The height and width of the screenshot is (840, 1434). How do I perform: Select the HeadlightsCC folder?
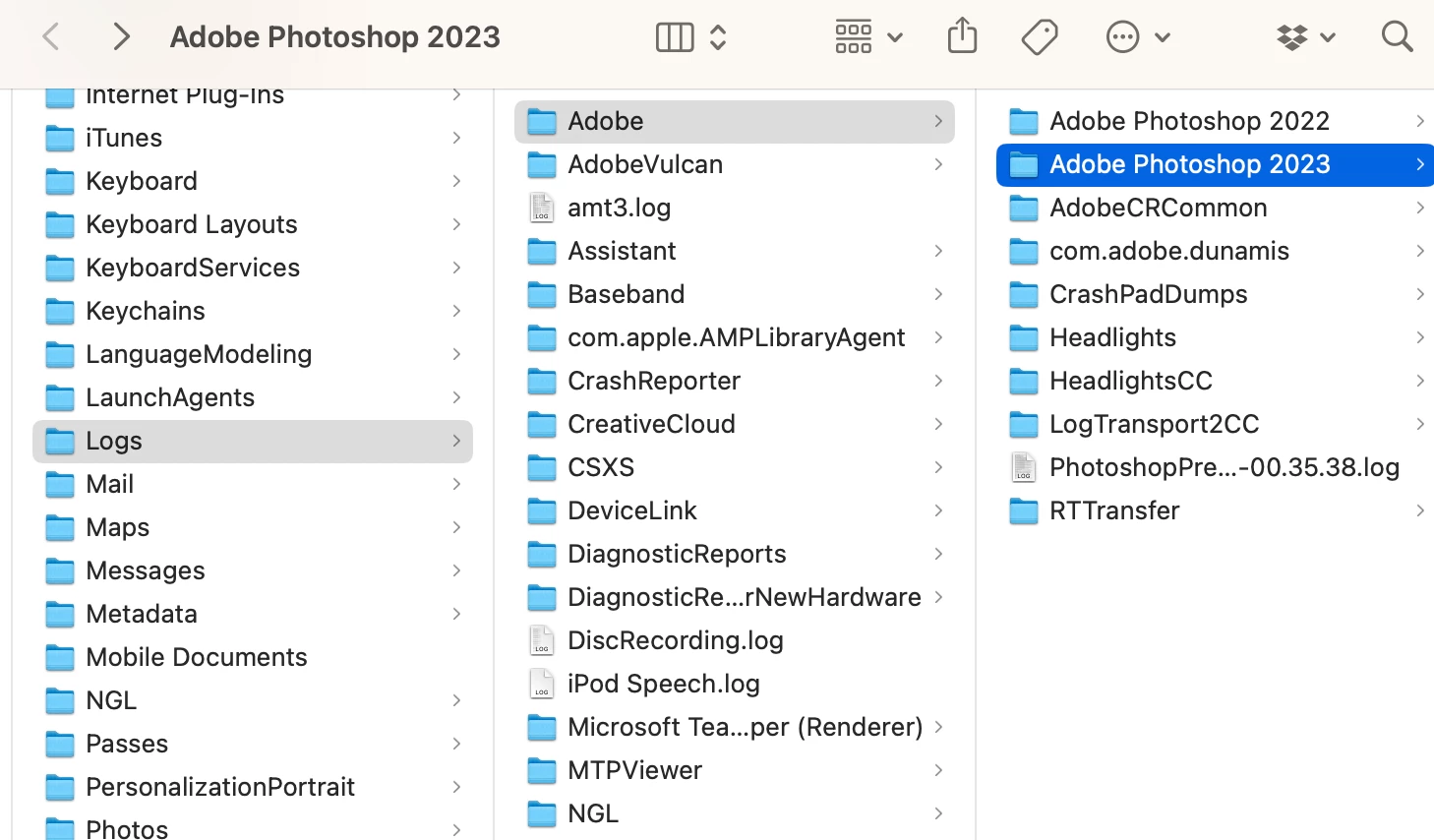pyautogui.click(x=1215, y=381)
